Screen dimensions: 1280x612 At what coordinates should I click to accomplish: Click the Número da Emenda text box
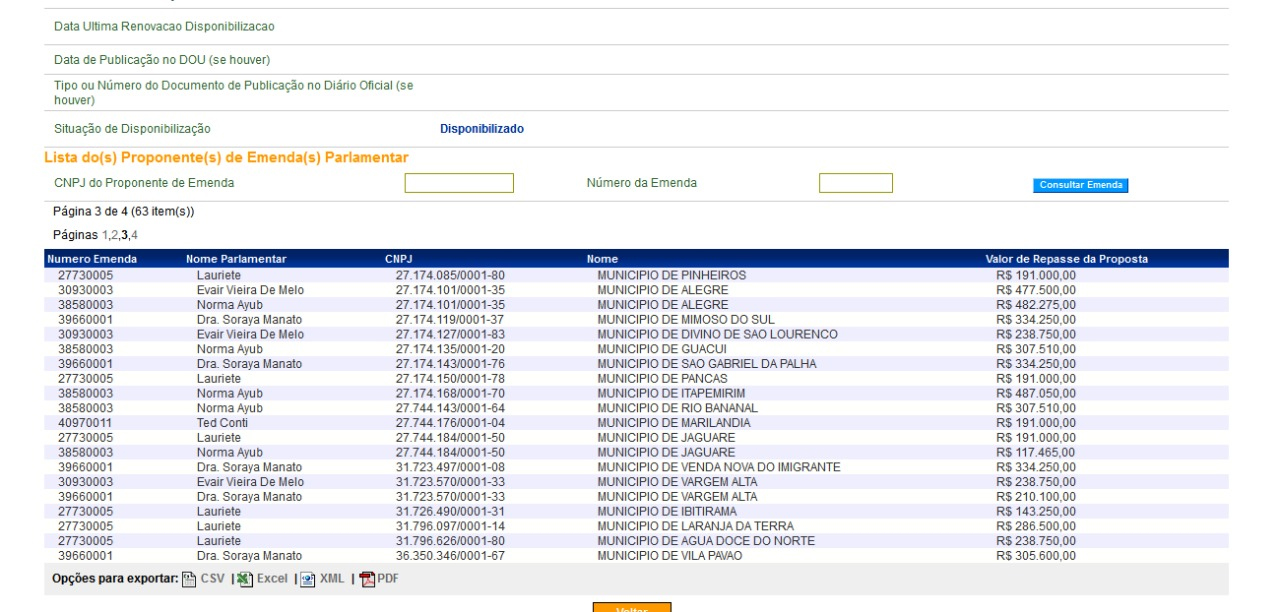pyautogui.click(x=855, y=183)
